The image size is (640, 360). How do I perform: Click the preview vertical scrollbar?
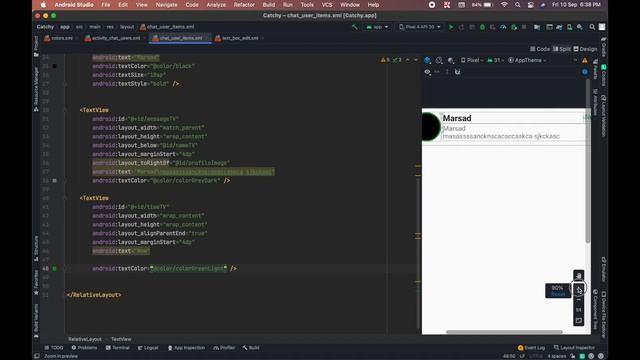click(588, 160)
